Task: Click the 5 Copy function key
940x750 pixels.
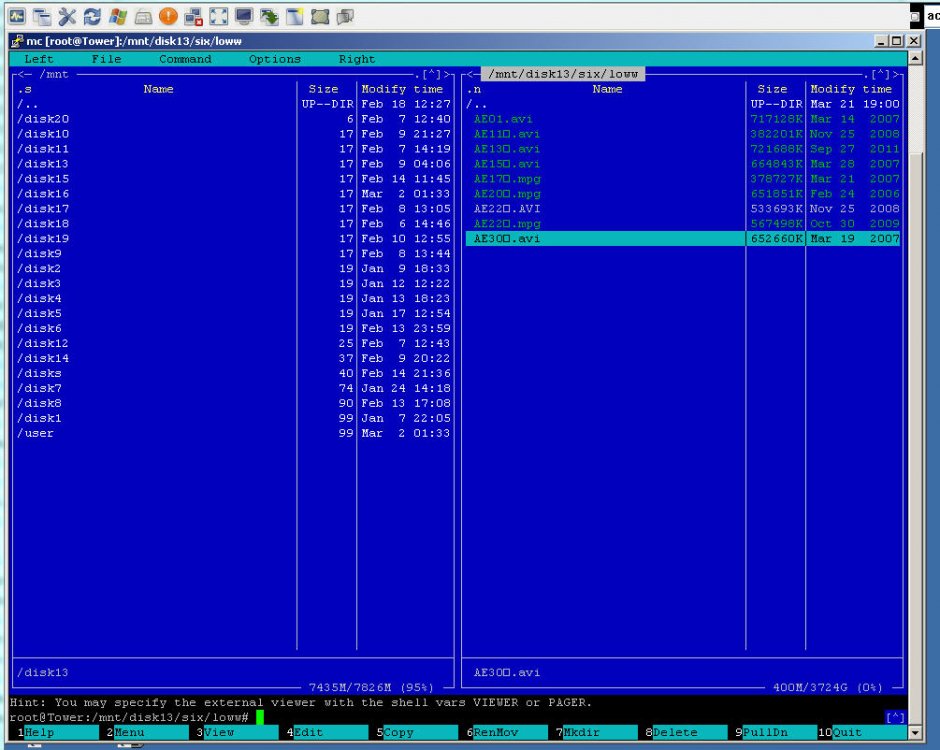Action: [417, 732]
